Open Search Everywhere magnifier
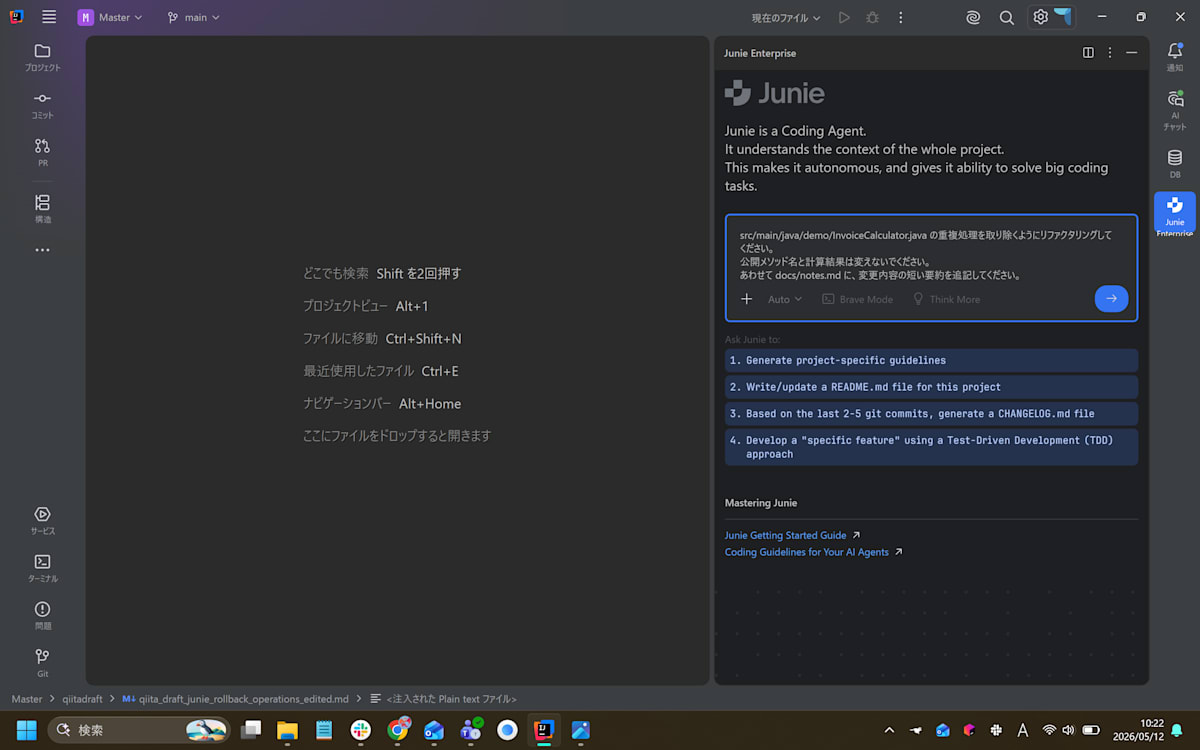This screenshot has width=1200, height=750. 1007,17
